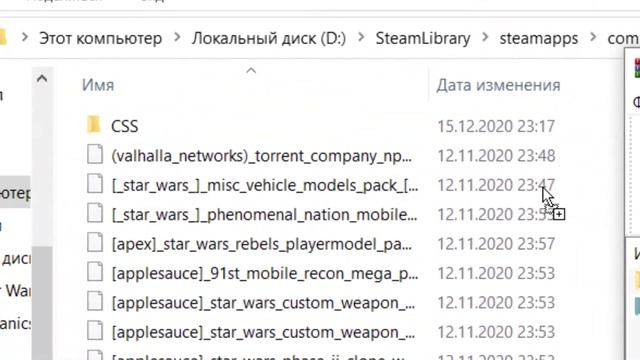Click the [apex] star_wars_rebels file icon

pyautogui.click(x=95, y=243)
